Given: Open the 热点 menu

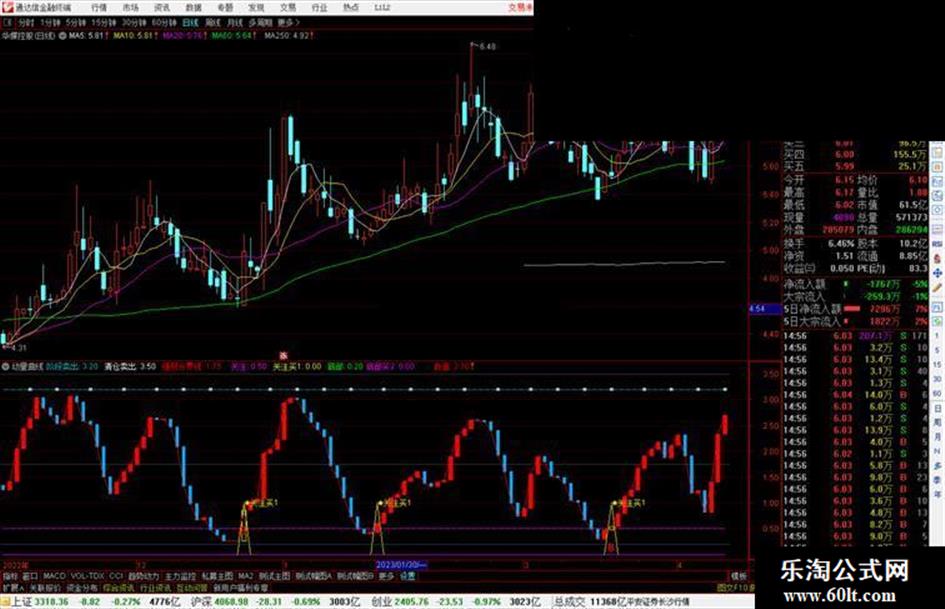Looking at the screenshot, I should pos(350,8).
